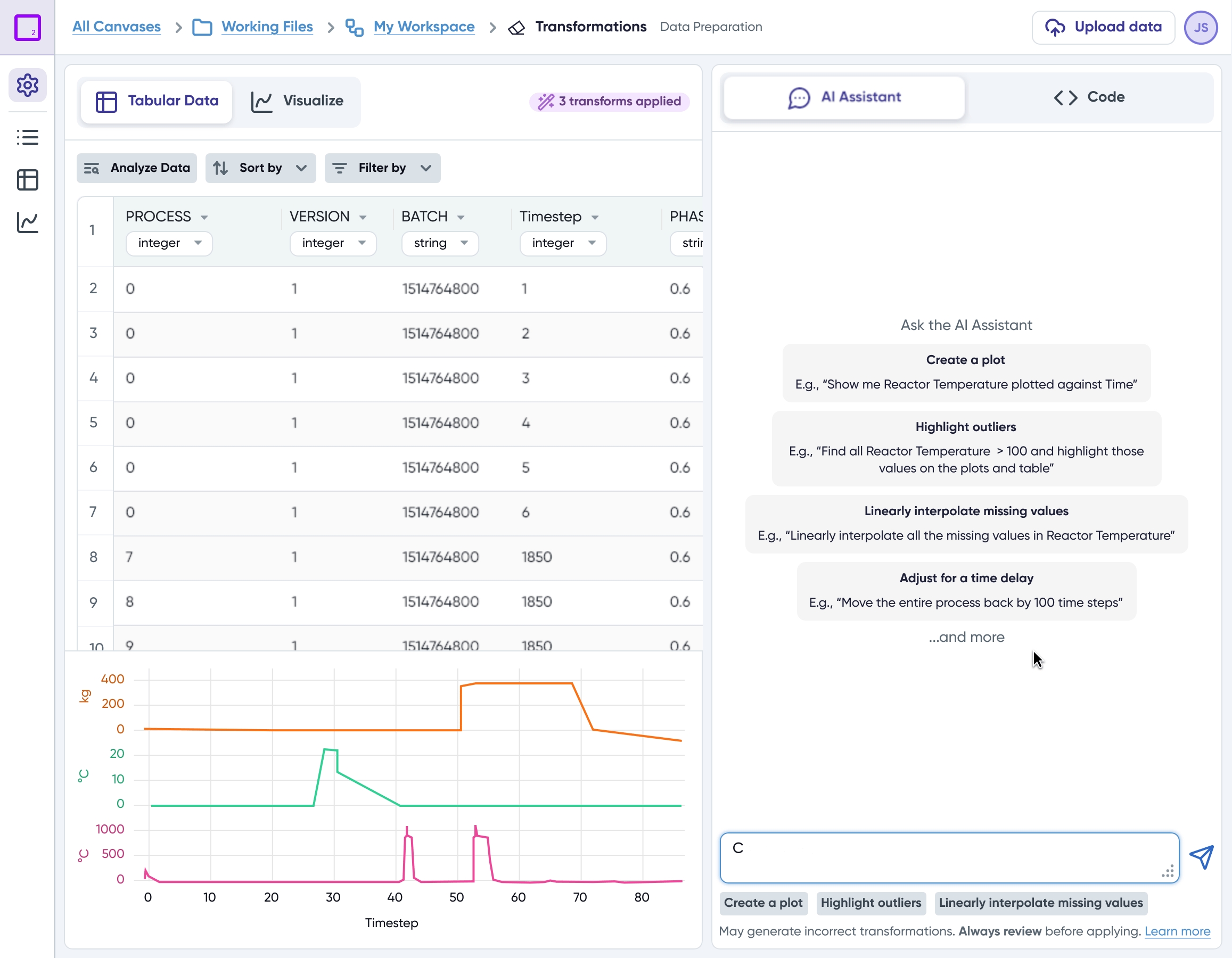Expand the Filter by dropdown

pyautogui.click(x=382, y=168)
